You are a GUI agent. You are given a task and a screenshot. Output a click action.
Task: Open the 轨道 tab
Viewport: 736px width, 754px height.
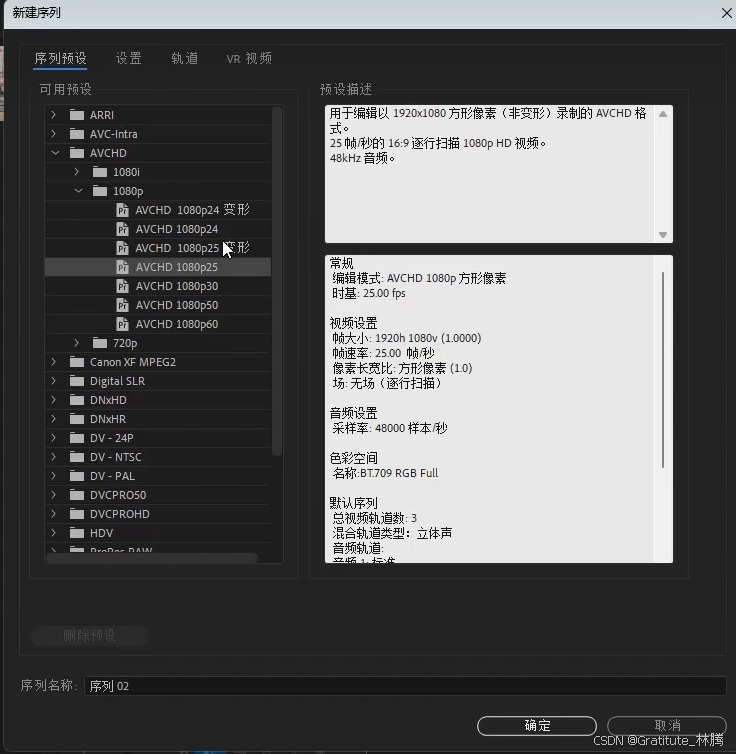point(185,59)
